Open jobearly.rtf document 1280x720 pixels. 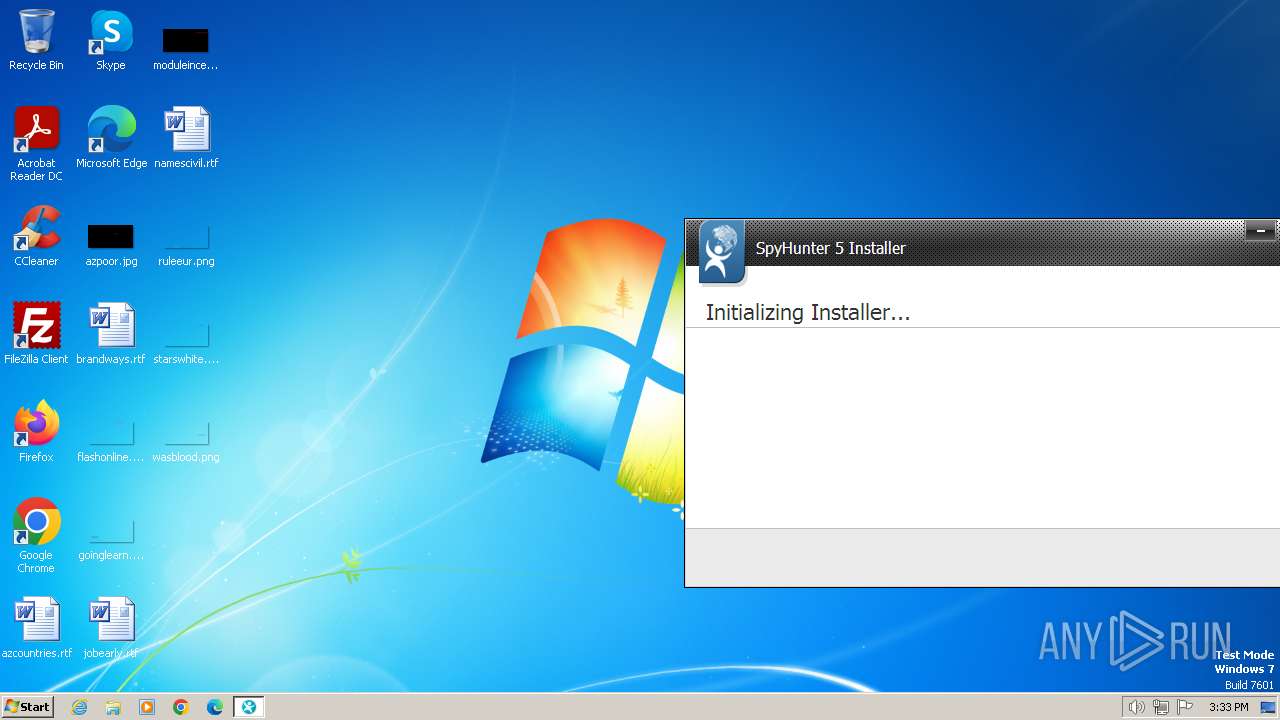tap(111, 627)
